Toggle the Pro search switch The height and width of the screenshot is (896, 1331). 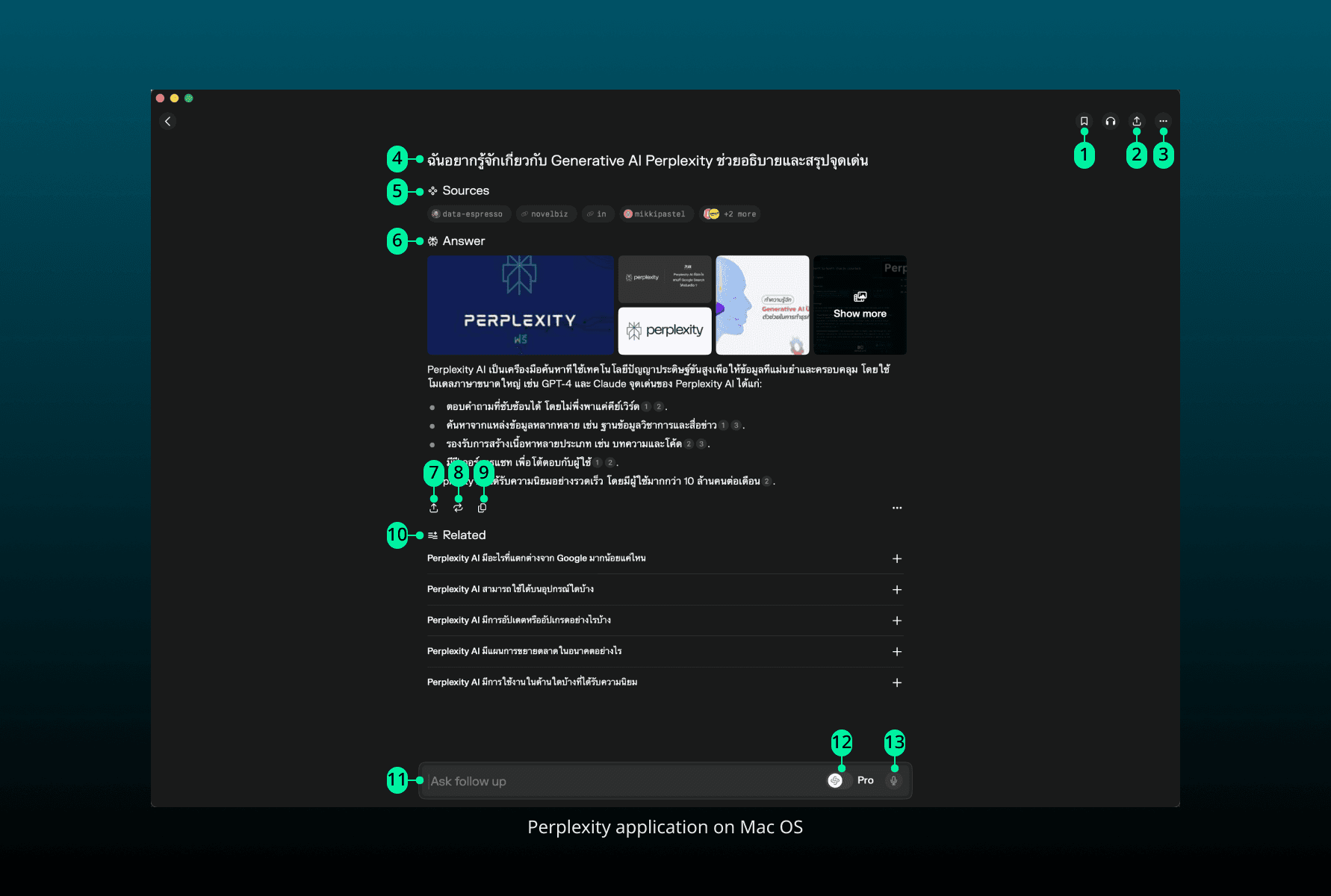840,780
